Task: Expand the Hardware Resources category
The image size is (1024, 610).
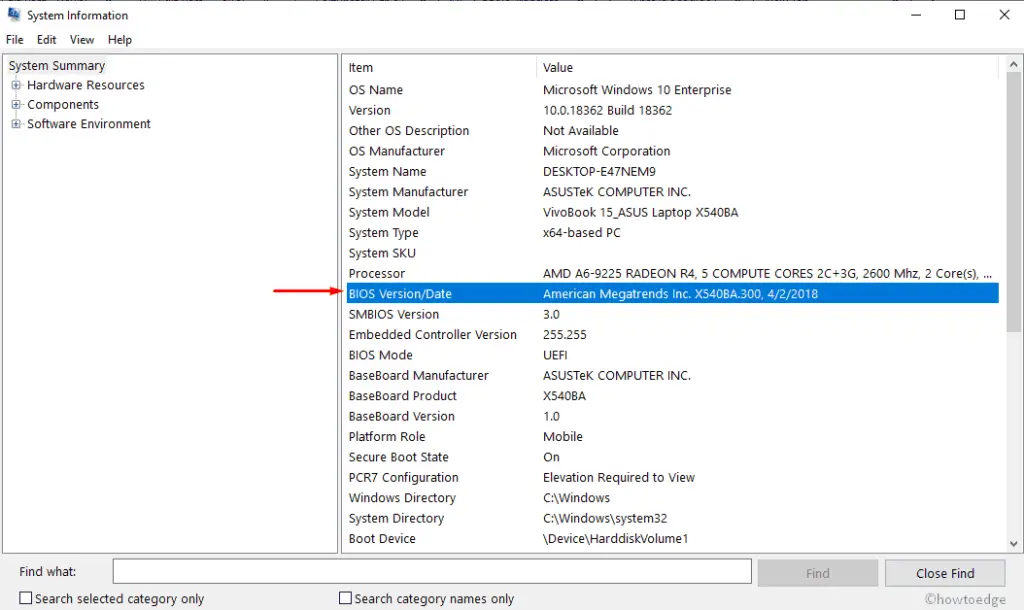Action: point(15,85)
